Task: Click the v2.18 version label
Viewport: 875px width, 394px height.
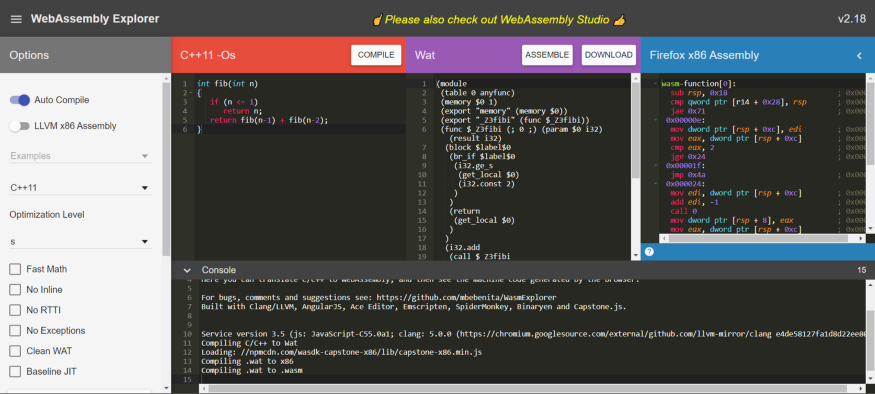Action: click(x=852, y=19)
